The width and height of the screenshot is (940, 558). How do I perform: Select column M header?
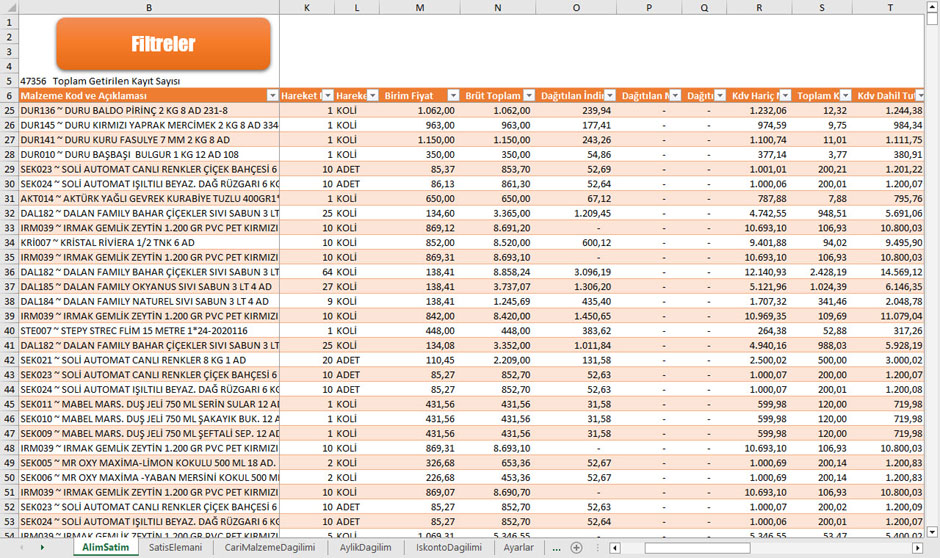(420, 7)
